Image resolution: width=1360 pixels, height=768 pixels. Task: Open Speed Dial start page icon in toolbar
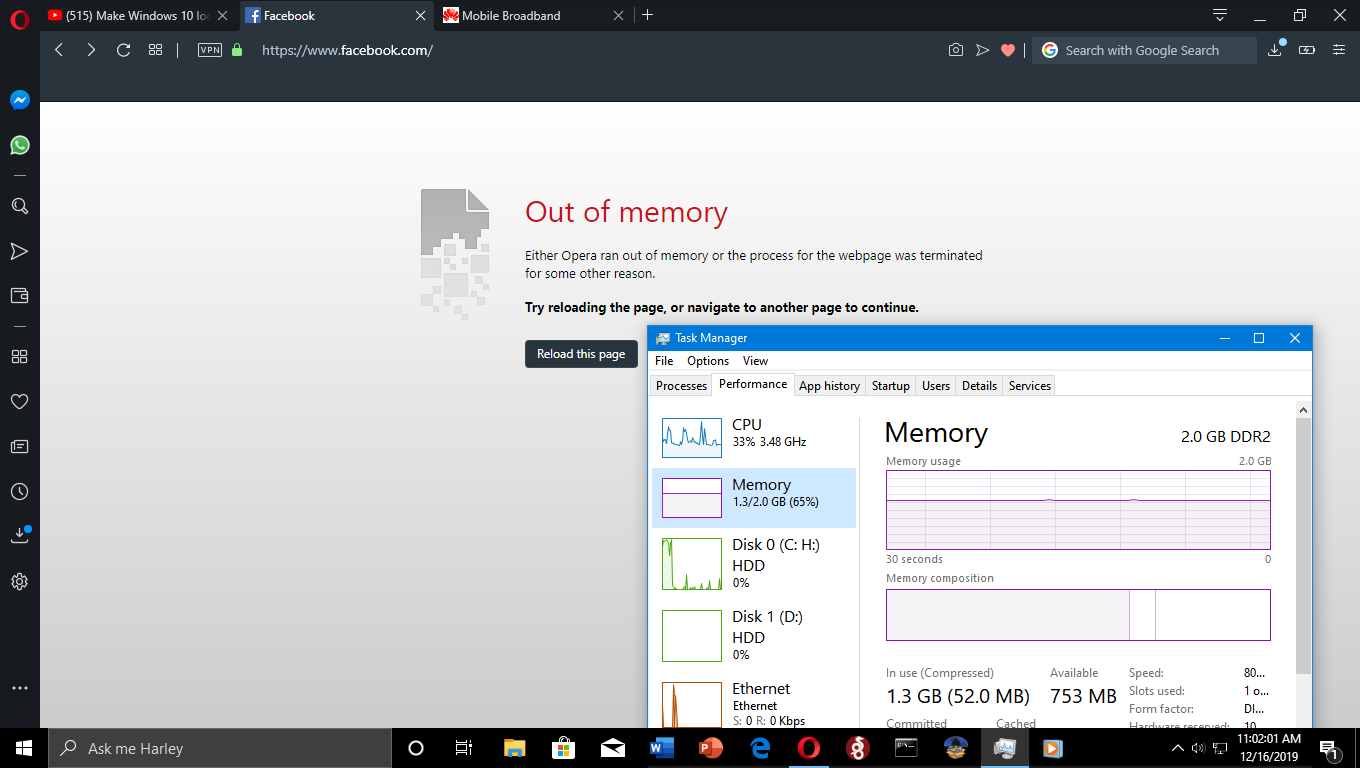click(x=155, y=50)
